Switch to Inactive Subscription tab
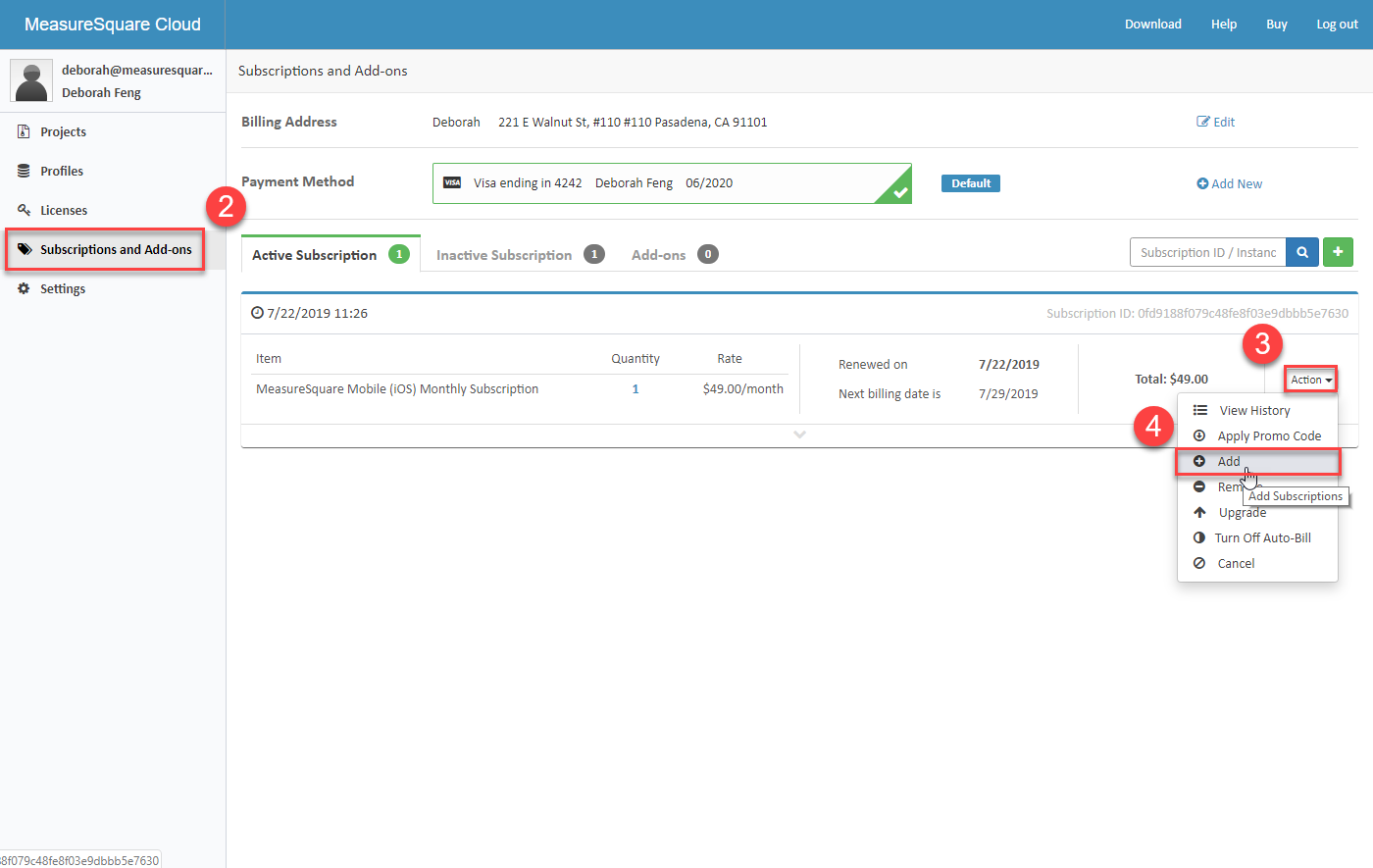Screen dimensions: 1373x868 [520, 254]
